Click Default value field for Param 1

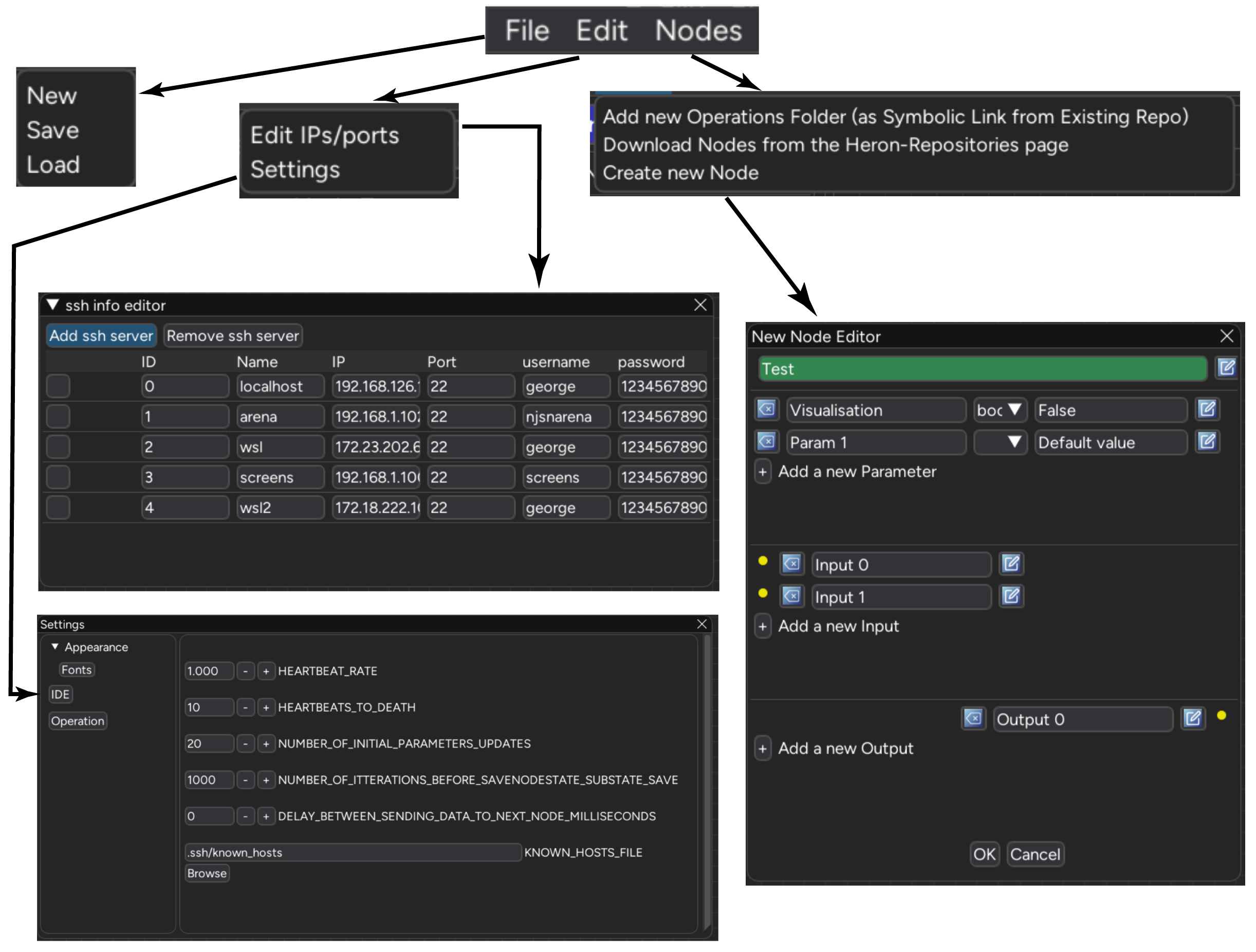tap(1110, 443)
